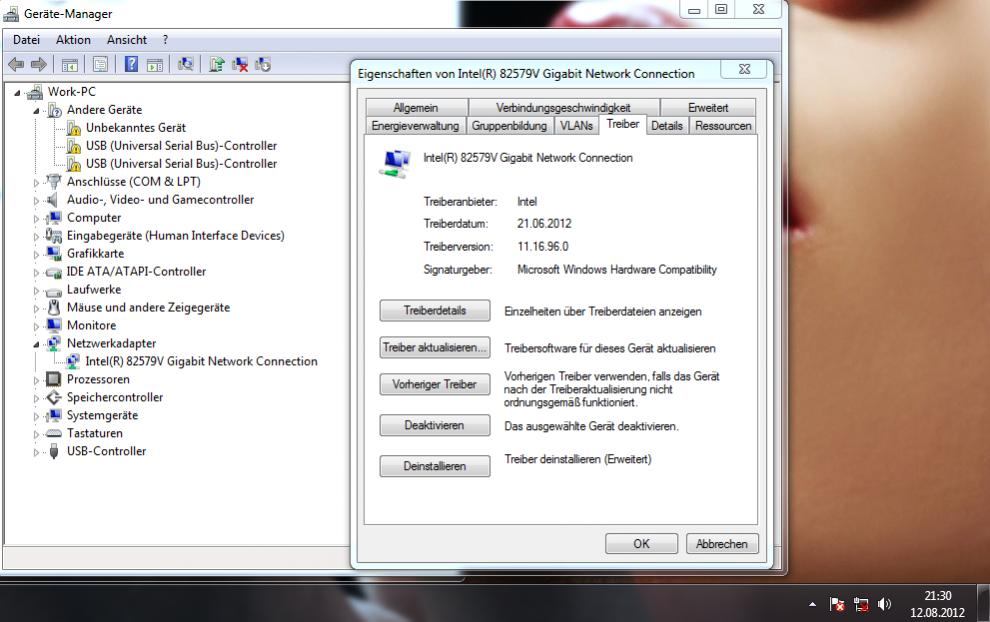Viewport: 990px width, 622px height.
Task: Open the Action Center flag tray icon
Action: coord(837,604)
